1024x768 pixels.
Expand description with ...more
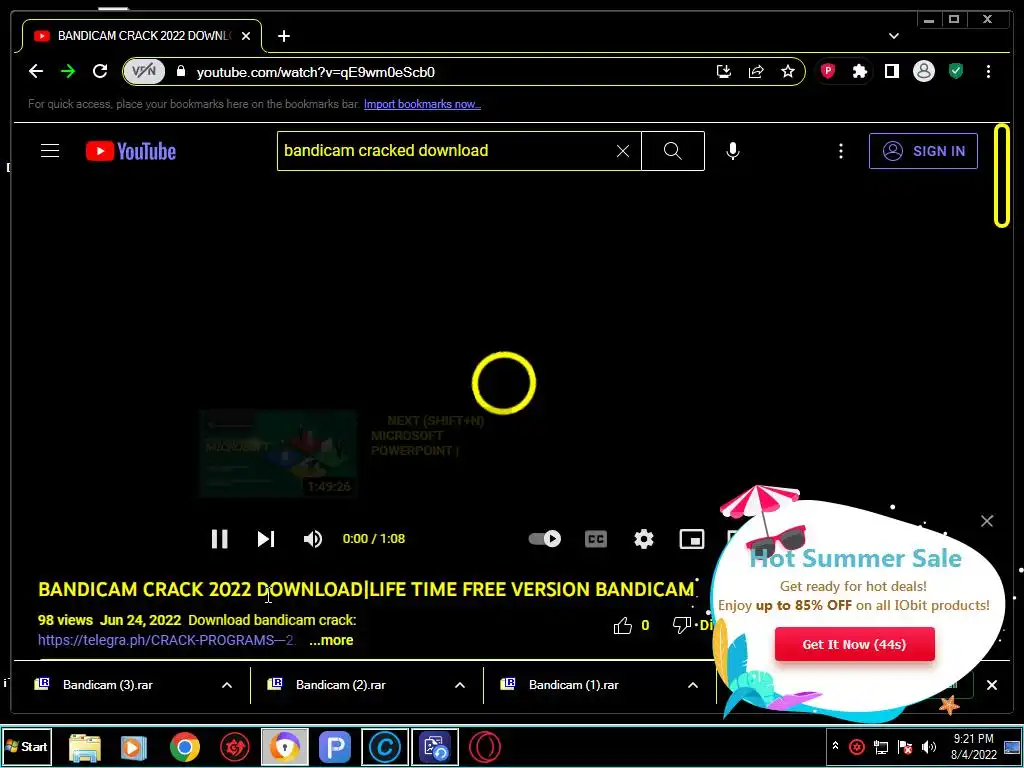pos(331,640)
